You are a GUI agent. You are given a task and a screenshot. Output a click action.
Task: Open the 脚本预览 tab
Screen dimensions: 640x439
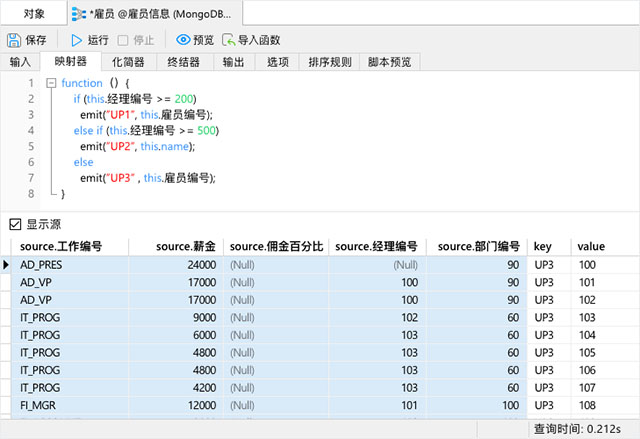(x=389, y=62)
